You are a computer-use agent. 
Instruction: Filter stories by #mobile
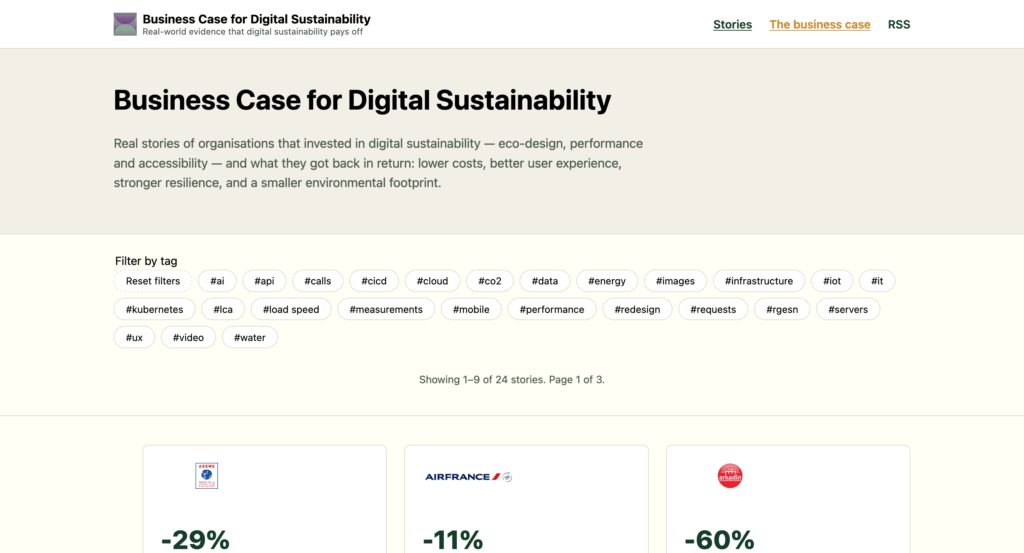471,309
